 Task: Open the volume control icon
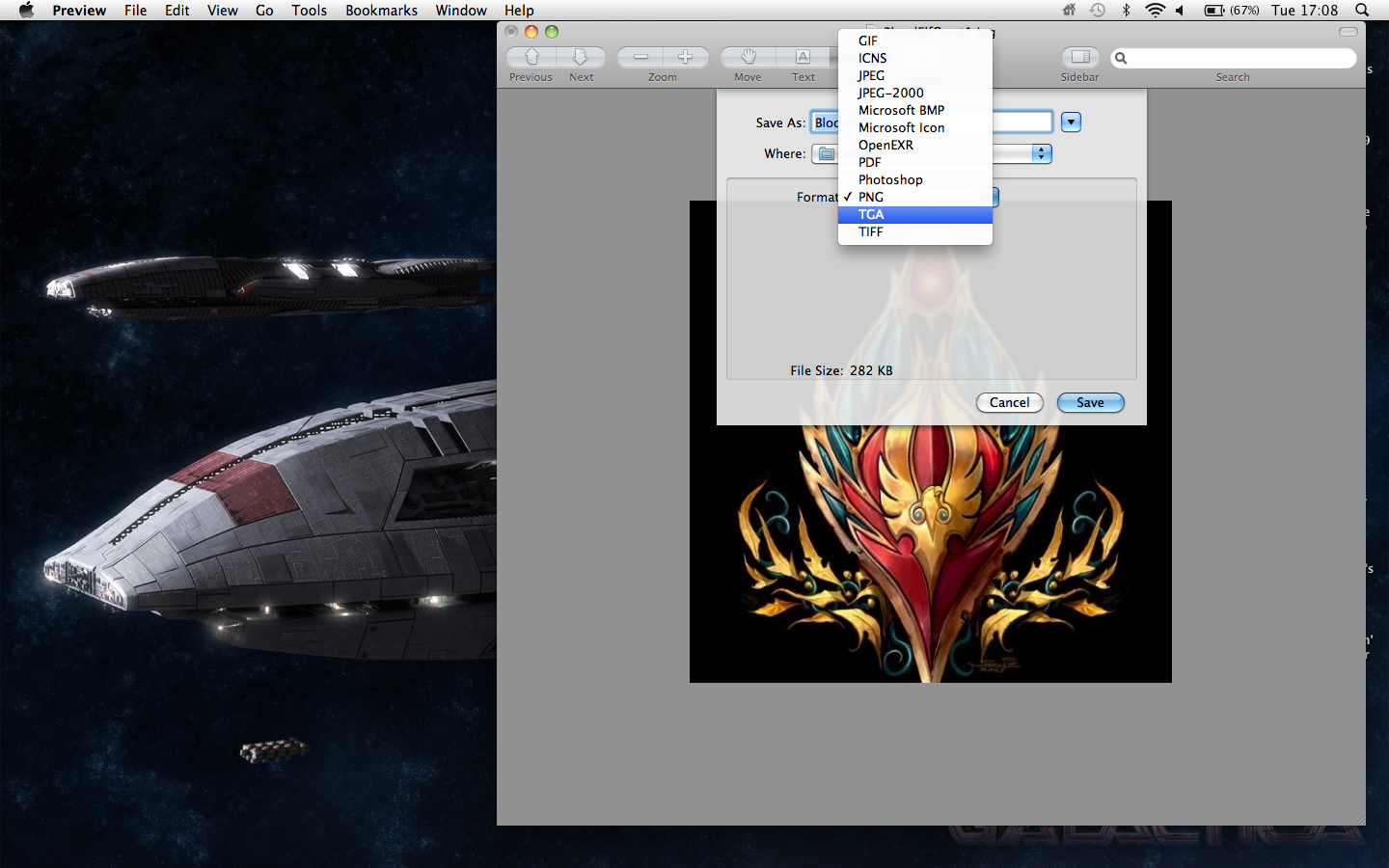coord(1180,10)
